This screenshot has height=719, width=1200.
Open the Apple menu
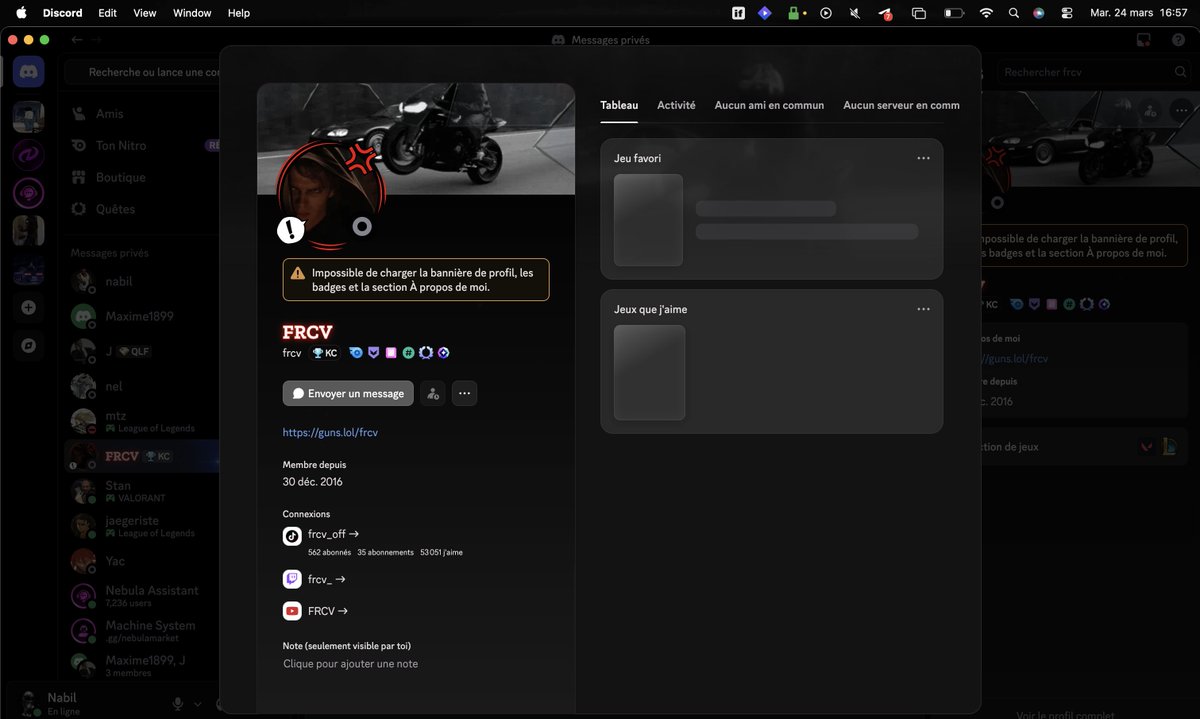click(x=21, y=13)
